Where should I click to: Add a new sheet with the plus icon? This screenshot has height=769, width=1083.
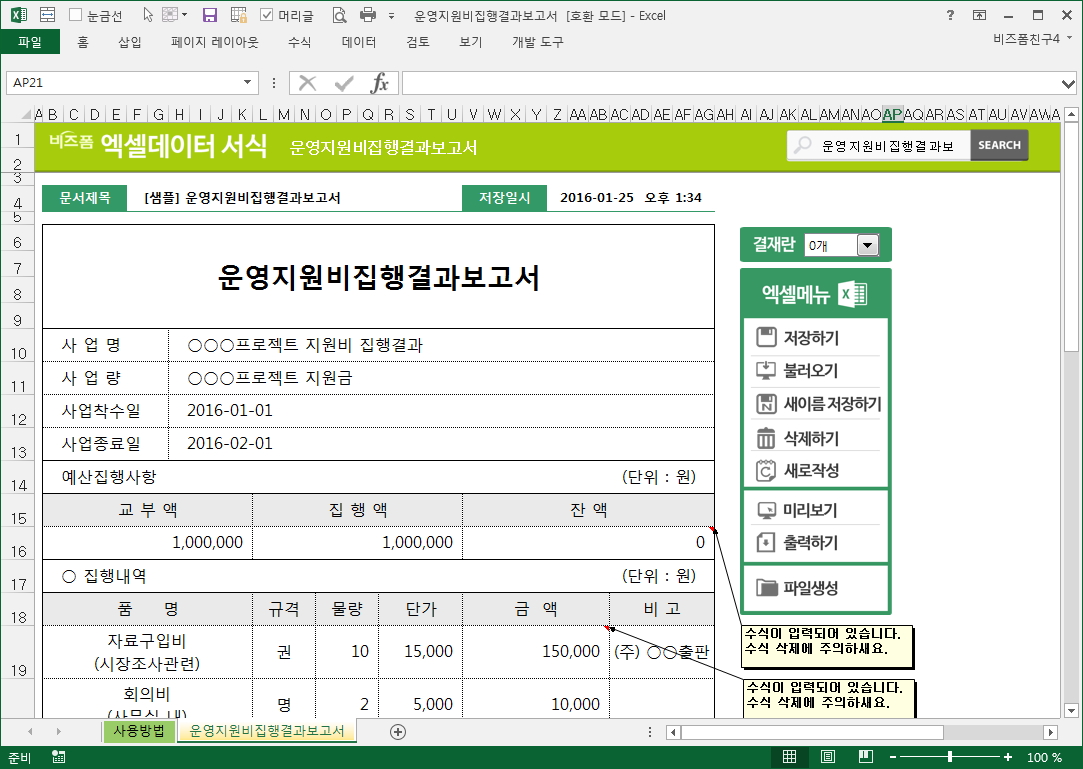click(x=398, y=732)
